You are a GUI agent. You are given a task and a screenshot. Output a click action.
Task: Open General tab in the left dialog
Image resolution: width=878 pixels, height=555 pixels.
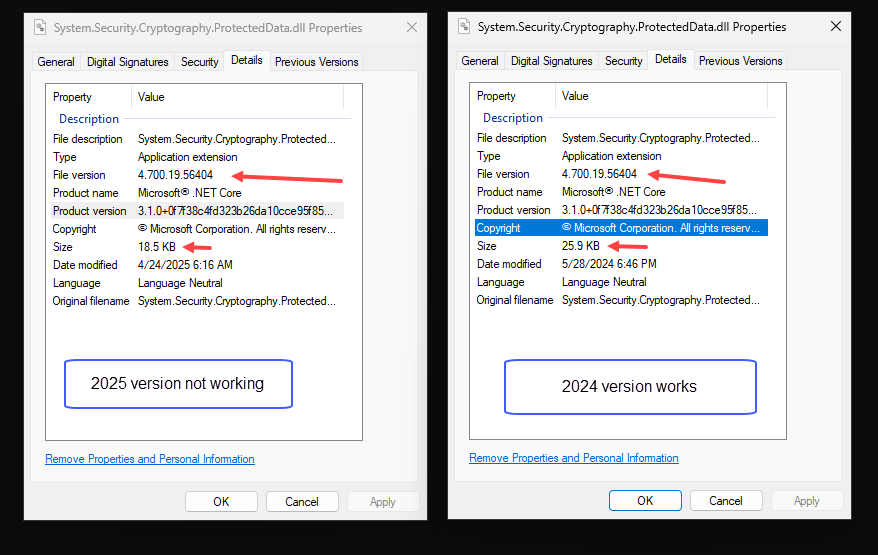point(56,62)
